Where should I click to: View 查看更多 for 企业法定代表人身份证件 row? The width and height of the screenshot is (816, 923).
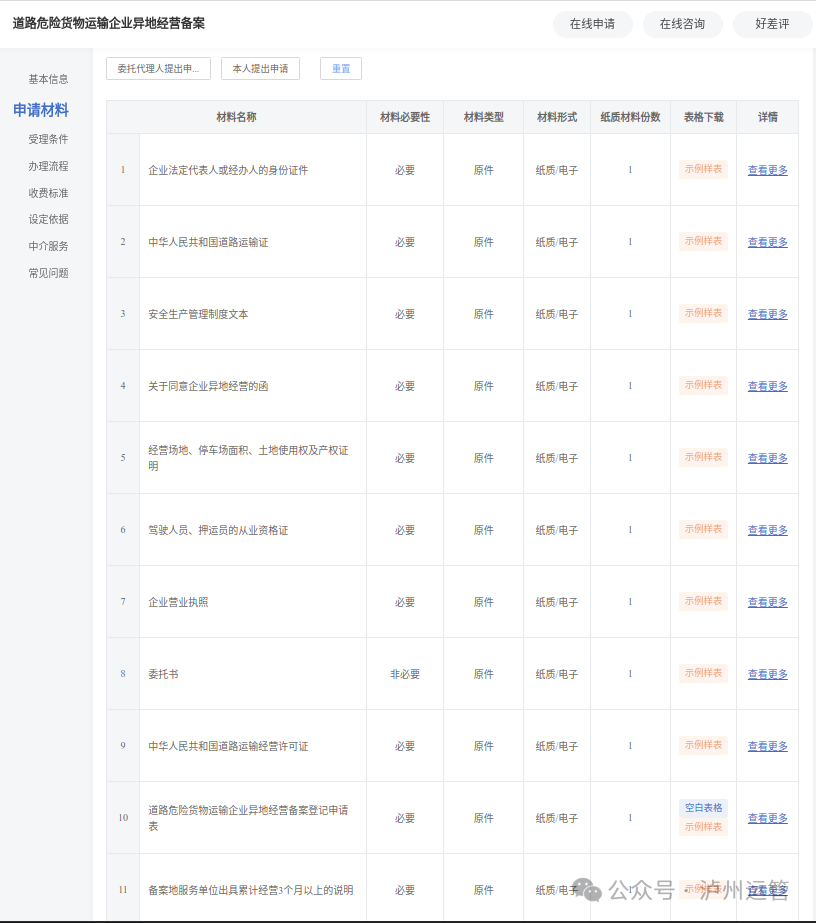point(768,170)
